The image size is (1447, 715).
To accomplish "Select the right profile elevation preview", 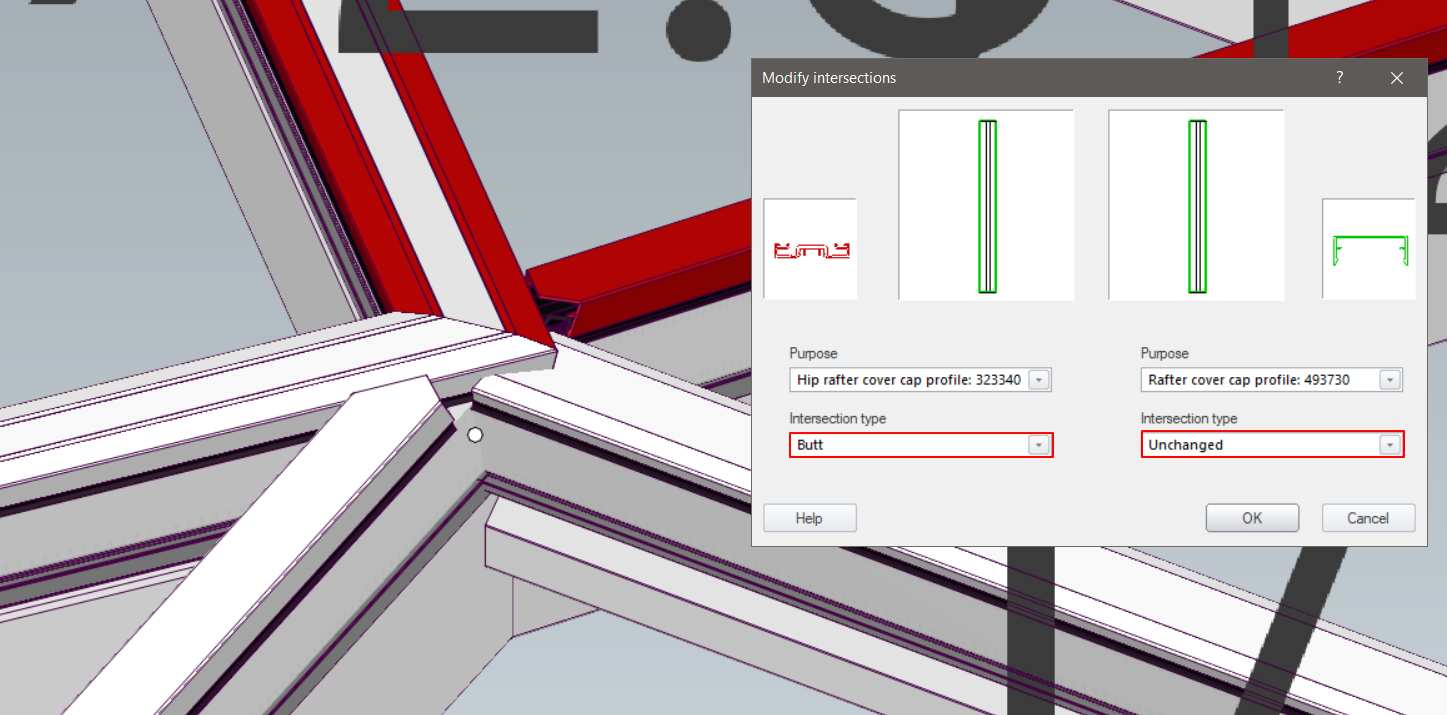I will 1196,205.
